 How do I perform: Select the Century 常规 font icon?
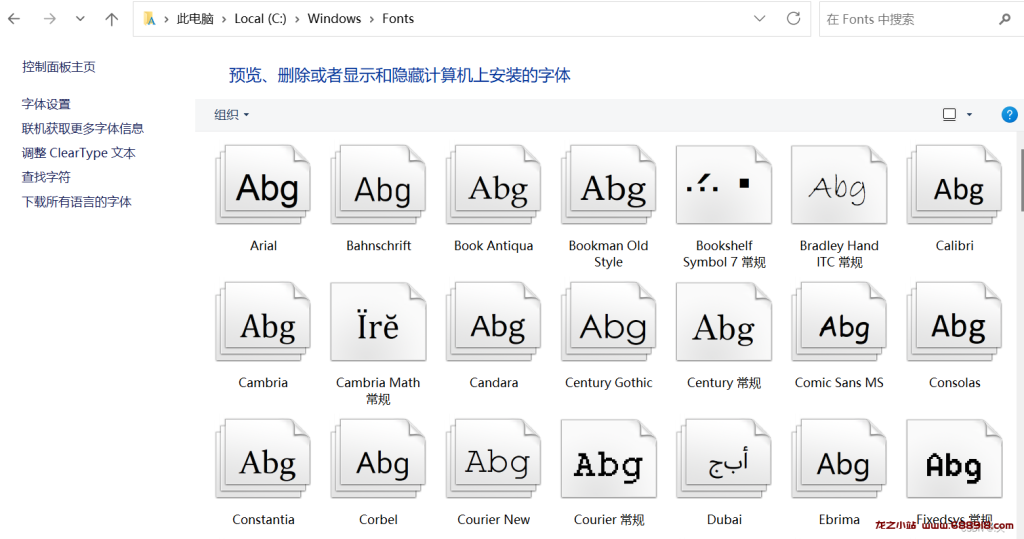pos(724,322)
